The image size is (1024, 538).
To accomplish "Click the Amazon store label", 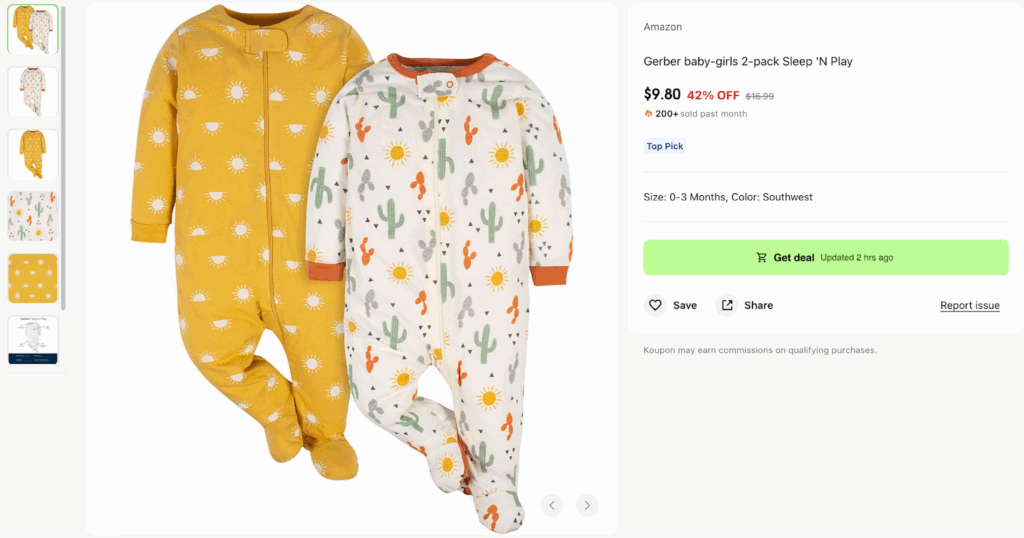I will coord(663,27).
